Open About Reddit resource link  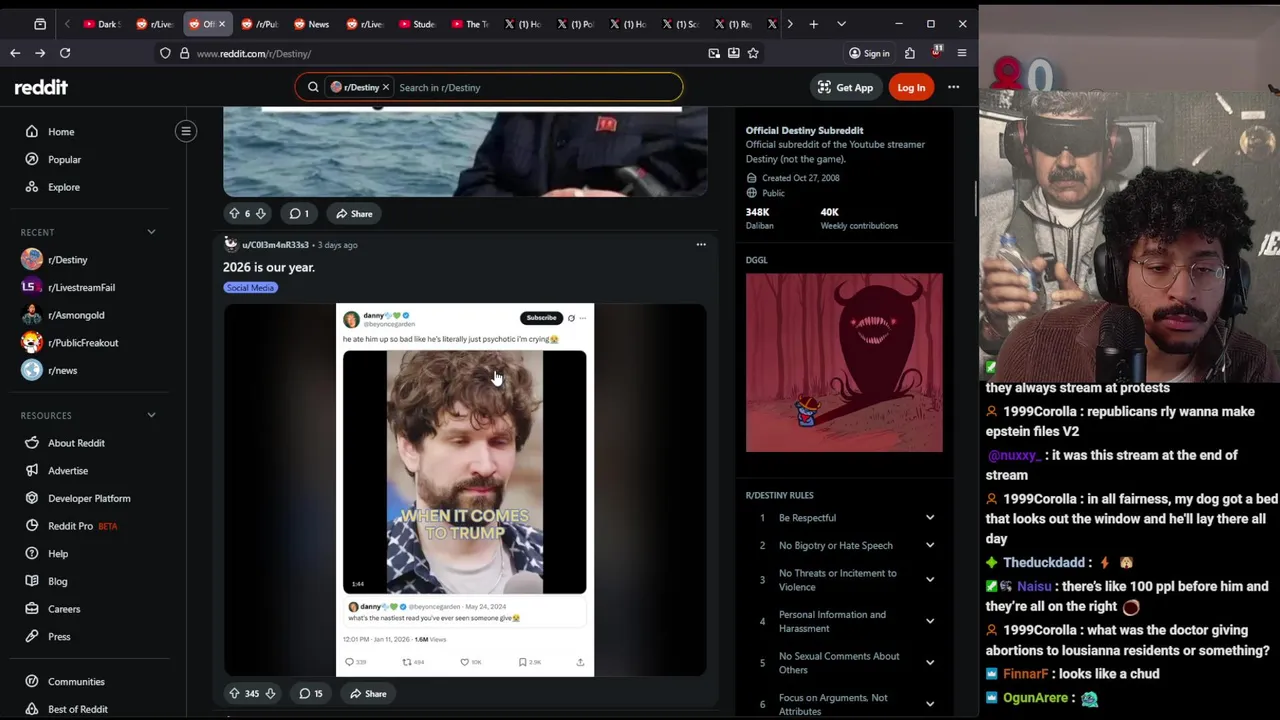pos(76,443)
